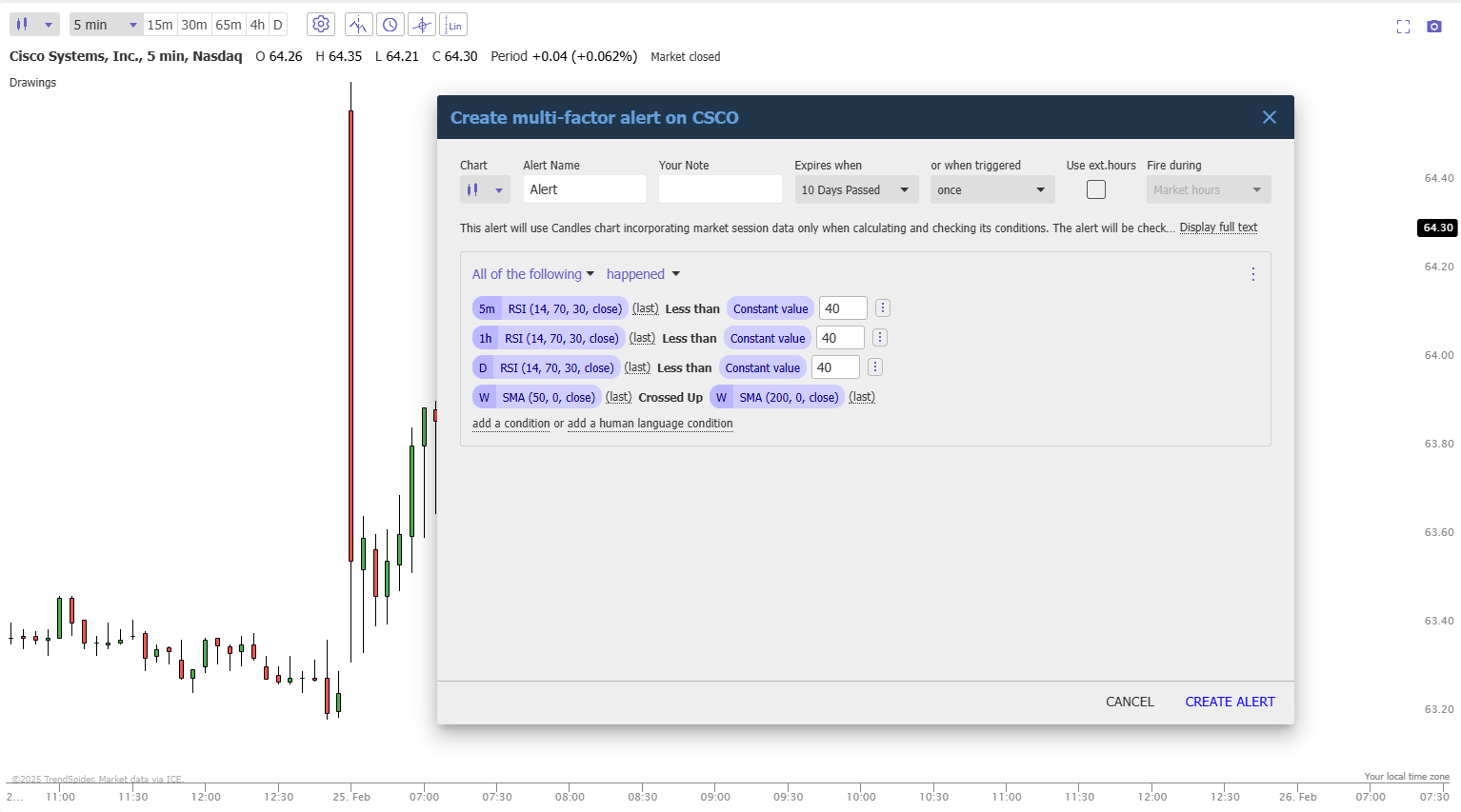Open chart settings gear icon
Screen dimensions: 1461x812
(321, 25)
